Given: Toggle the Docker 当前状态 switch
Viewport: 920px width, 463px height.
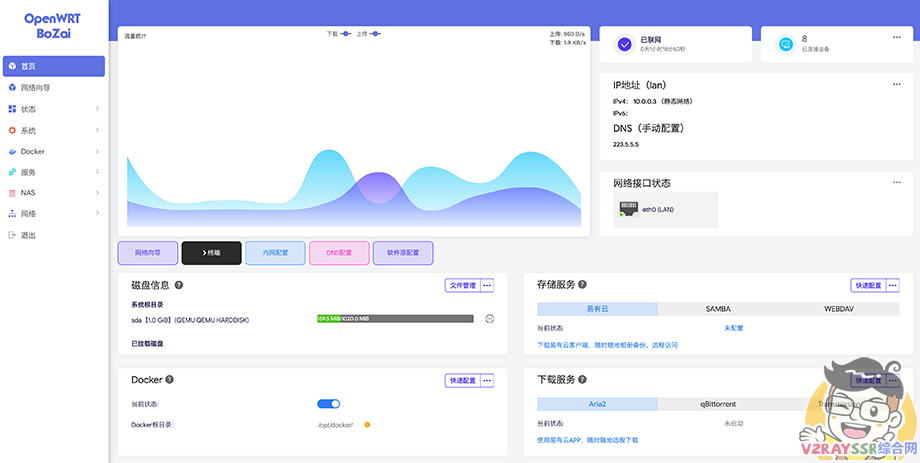Looking at the screenshot, I should pos(329,404).
